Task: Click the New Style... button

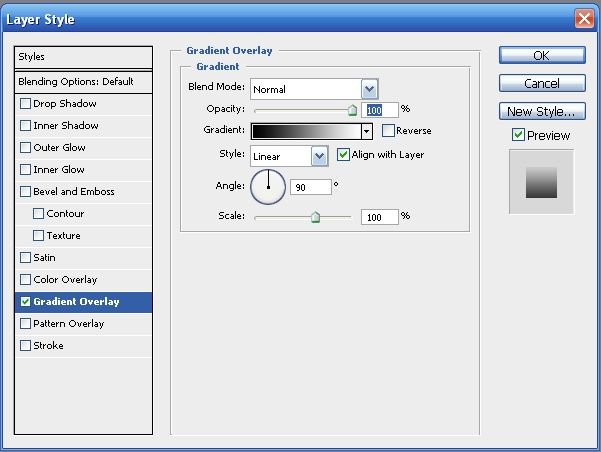Action: coord(541,112)
